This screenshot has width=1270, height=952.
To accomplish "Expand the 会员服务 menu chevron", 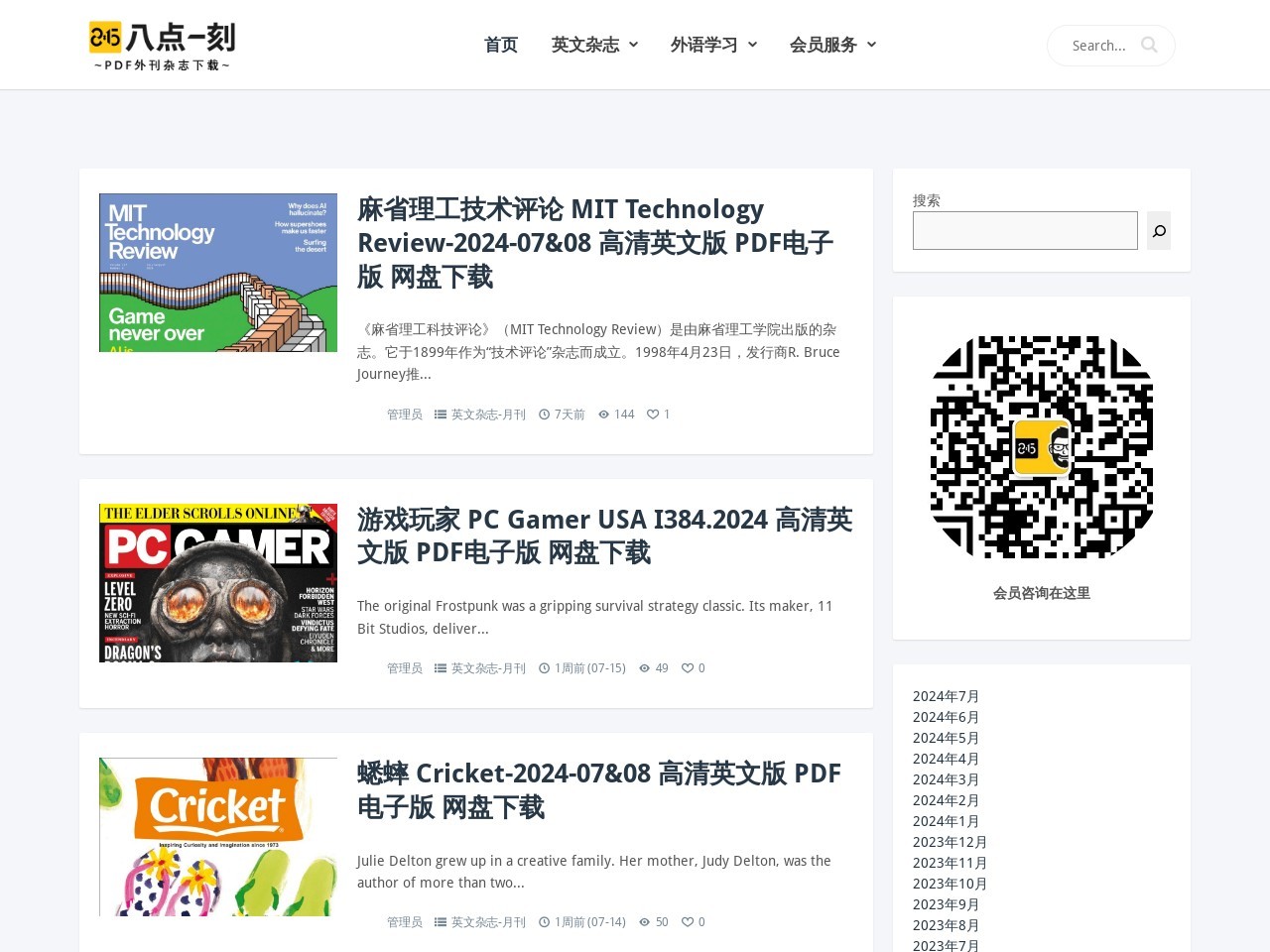I will (871, 45).
